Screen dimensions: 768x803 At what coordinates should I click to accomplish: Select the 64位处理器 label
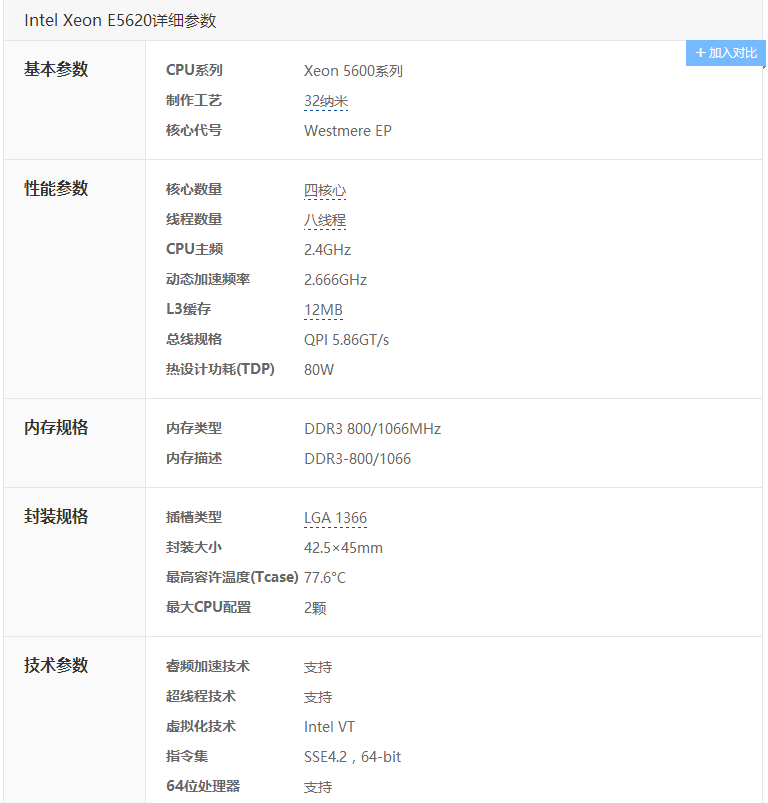pyautogui.click(x=203, y=786)
